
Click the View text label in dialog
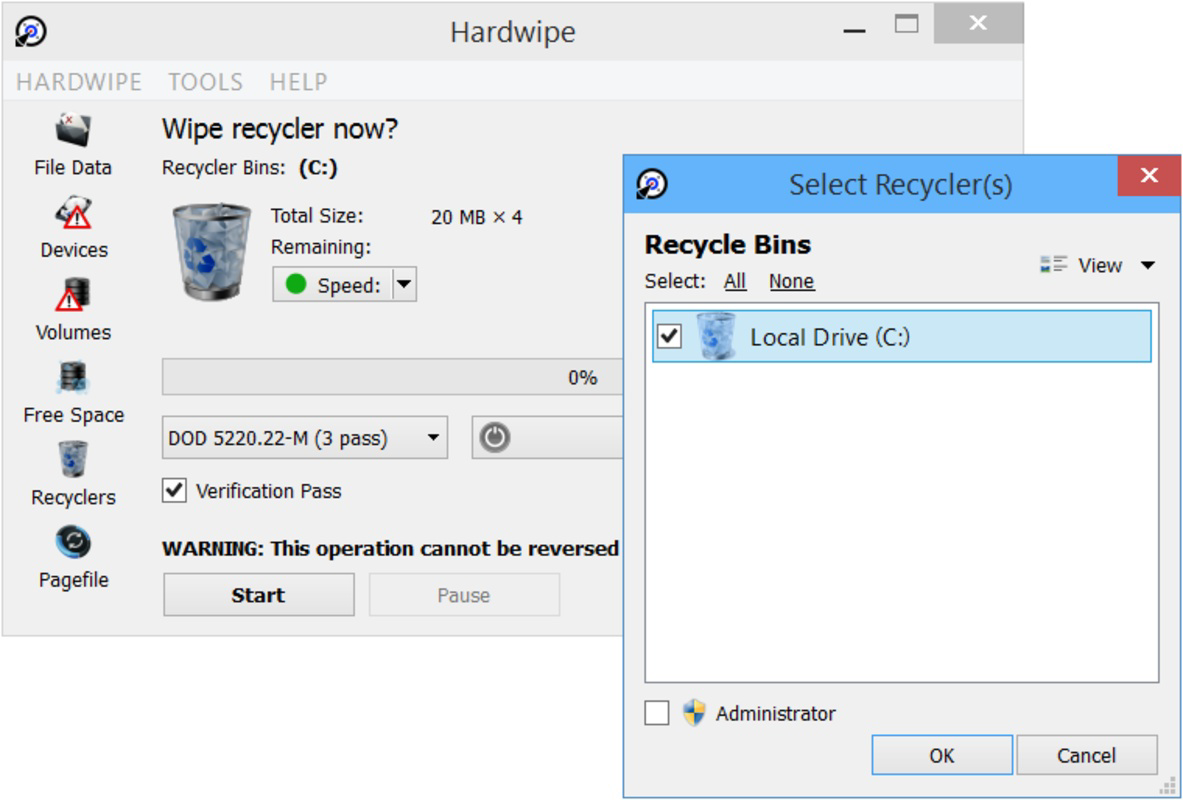pyautogui.click(x=1100, y=266)
